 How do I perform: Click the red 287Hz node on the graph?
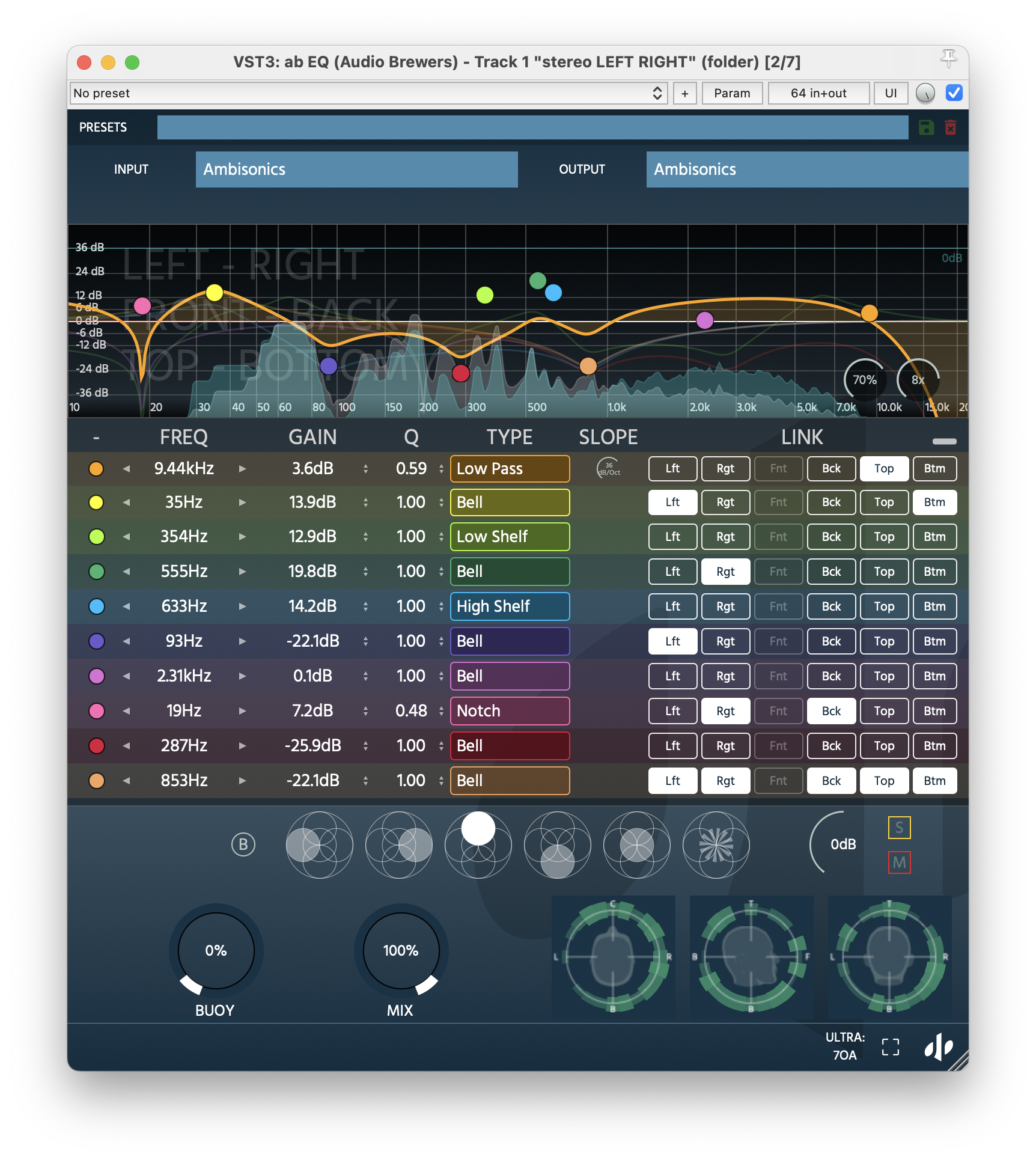[x=460, y=373]
